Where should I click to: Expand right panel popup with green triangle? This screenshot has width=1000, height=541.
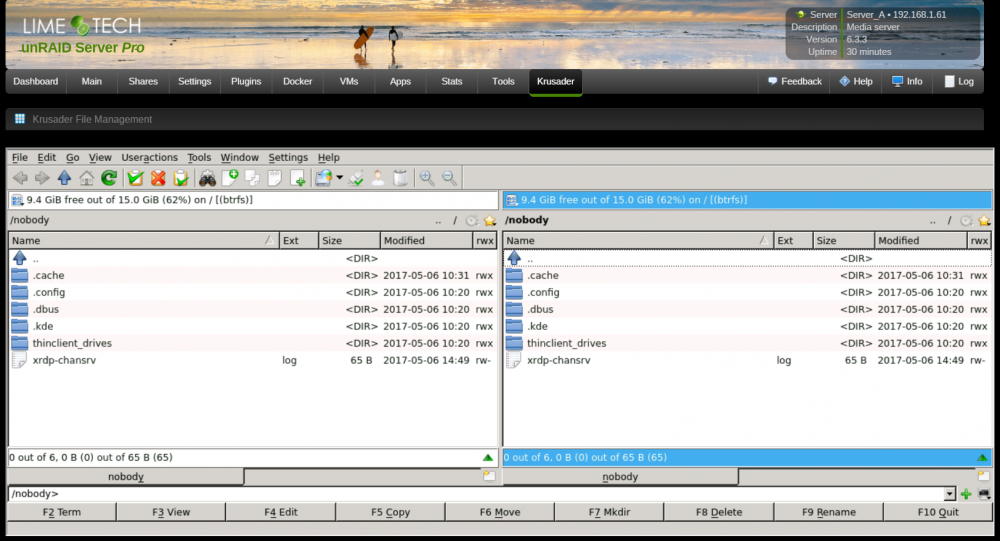982,457
